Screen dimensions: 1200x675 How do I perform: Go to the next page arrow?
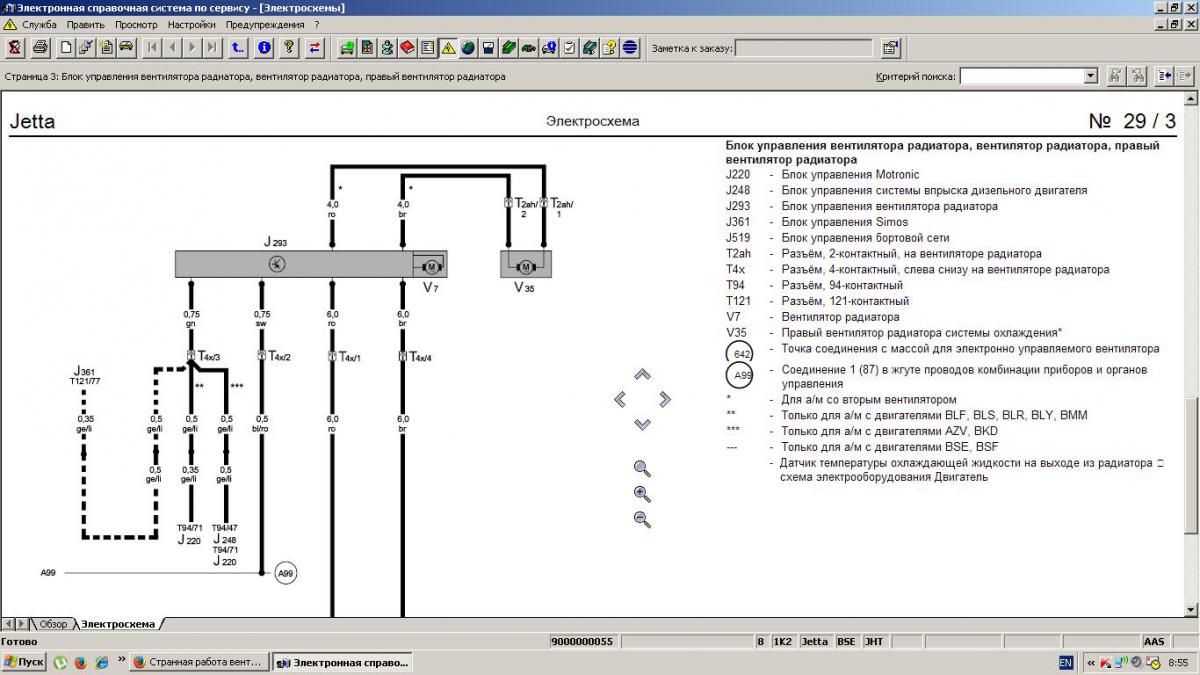[193, 47]
